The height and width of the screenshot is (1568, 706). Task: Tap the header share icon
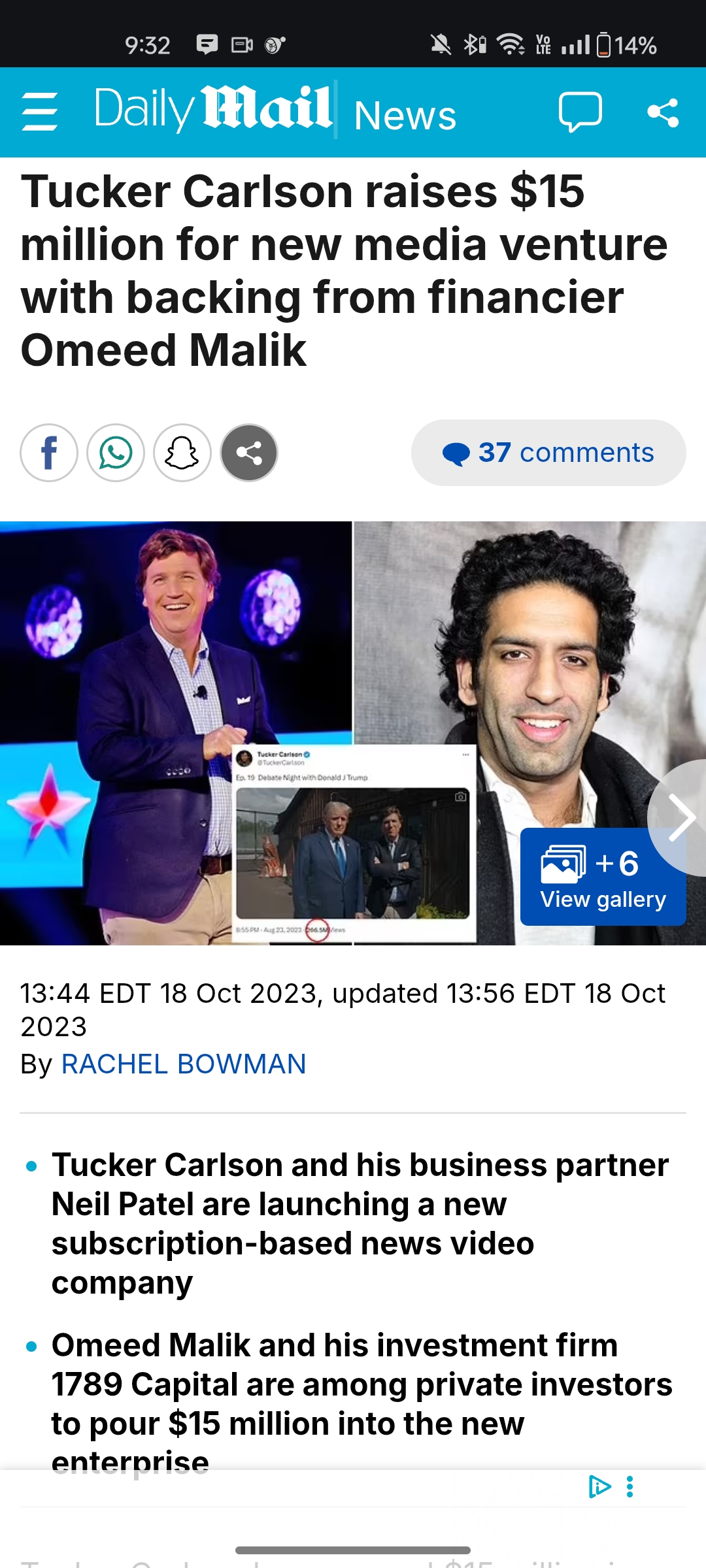coord(663,112)
